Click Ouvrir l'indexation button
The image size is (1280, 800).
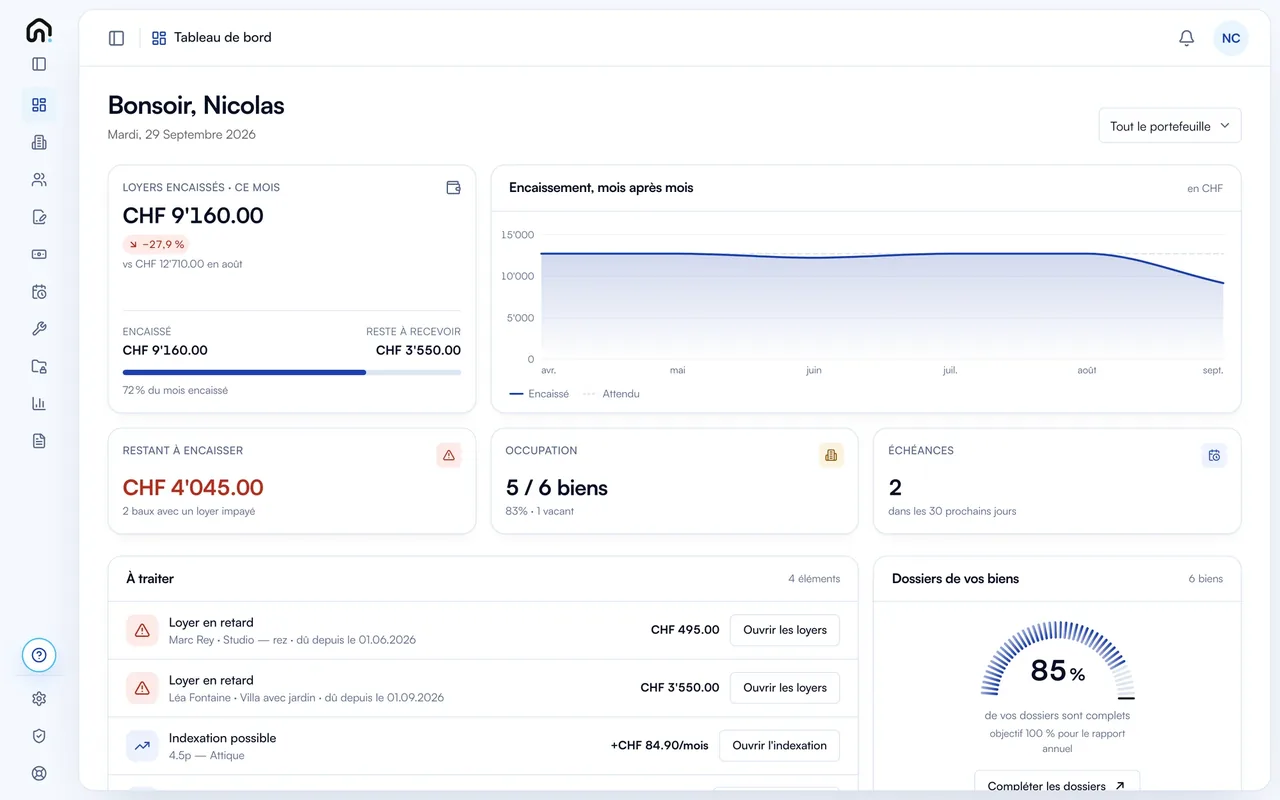(x=779, y=746)
